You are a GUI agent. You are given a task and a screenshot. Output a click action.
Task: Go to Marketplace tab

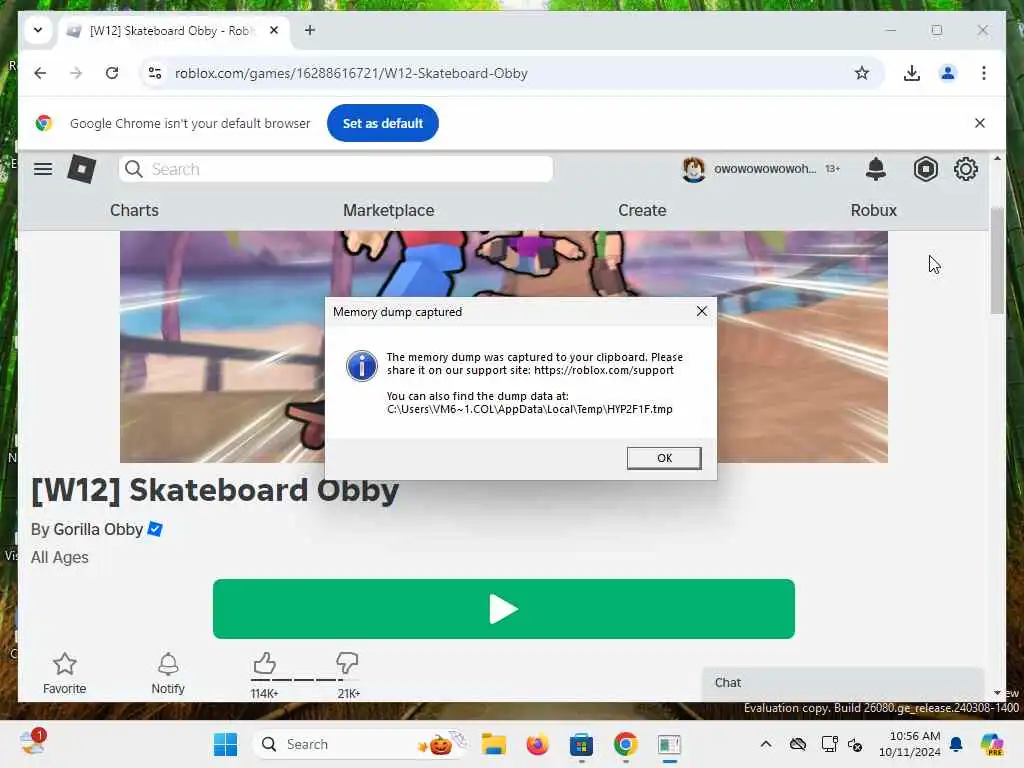click(389, 210)
